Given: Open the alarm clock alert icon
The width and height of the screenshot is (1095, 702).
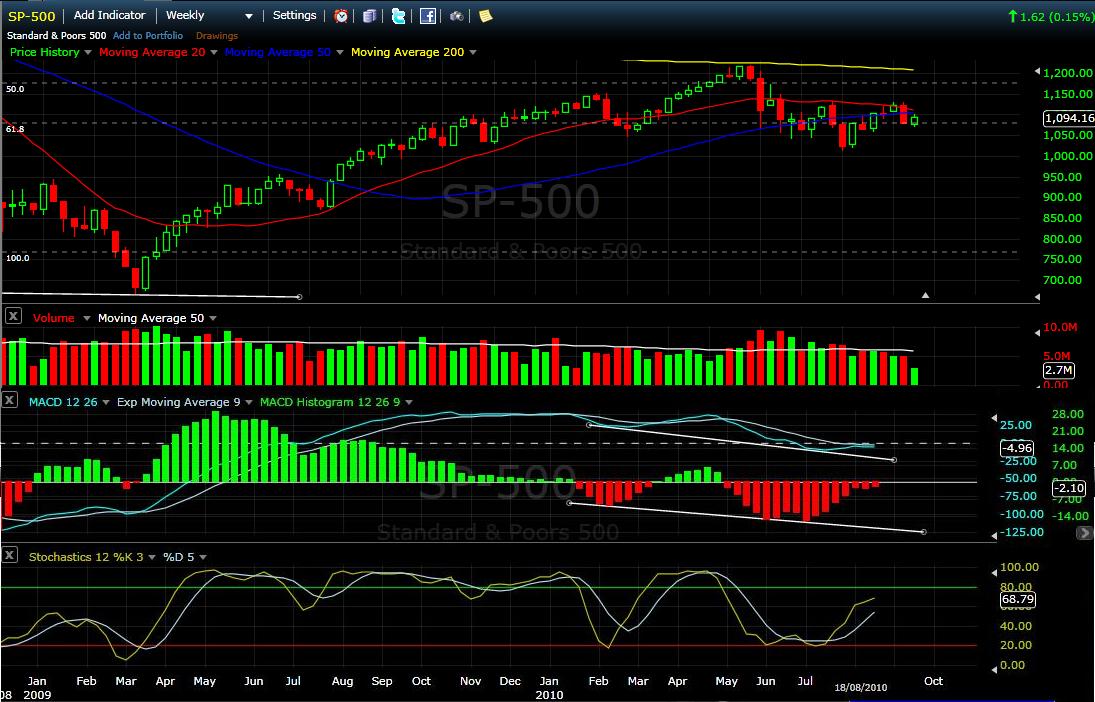Looking at the screenshot, I should coord(341,15).
